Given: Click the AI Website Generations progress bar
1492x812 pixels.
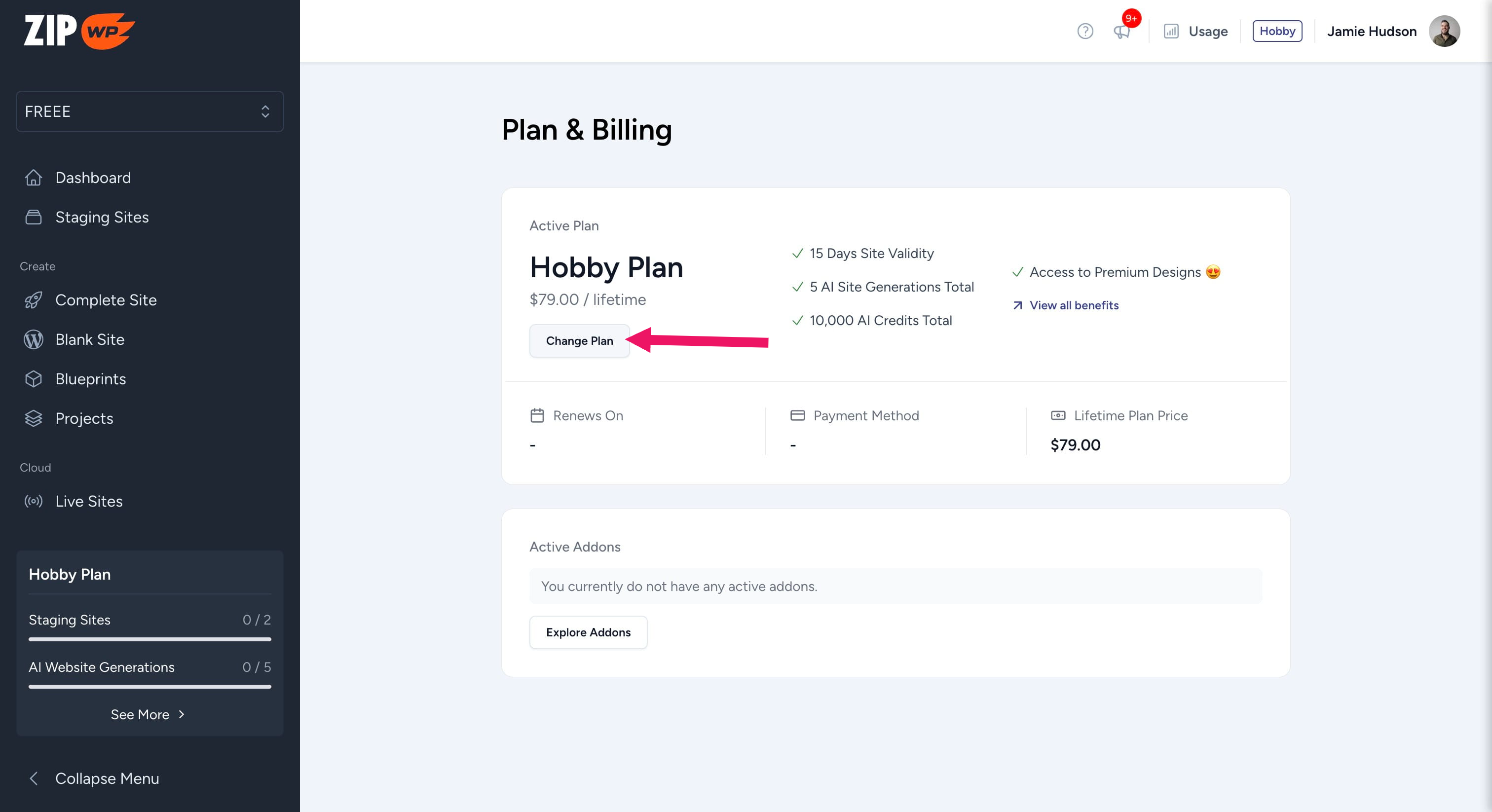Looking at the screenshot, I should tap(149, 686).
